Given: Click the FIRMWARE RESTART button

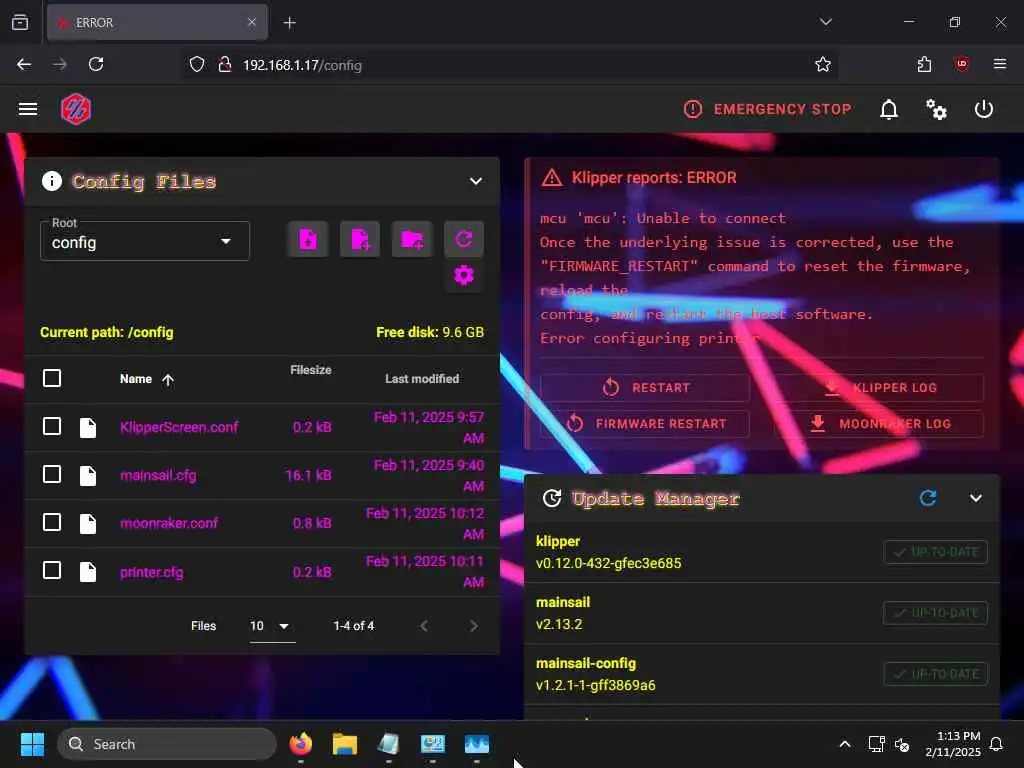Looking at the screenshot, I should pos(645,424).
